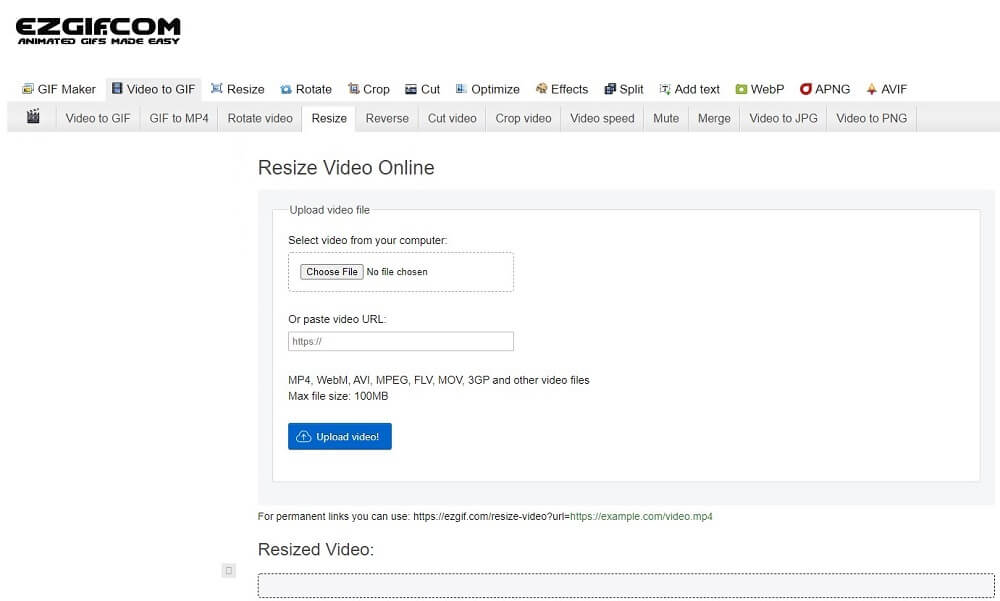Open the Cut tool
This screenshot has height=601, width=1000.
pyautogui.click(x=422, y=89)
